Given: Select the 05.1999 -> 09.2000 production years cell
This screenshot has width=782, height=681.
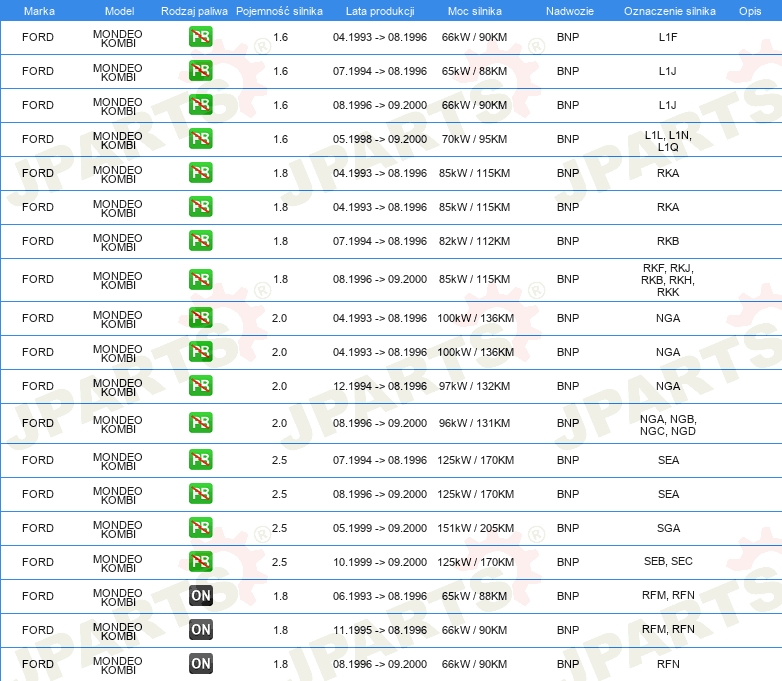Looking at the screenshot, I should pyautogui.click(x=380, y=528).
